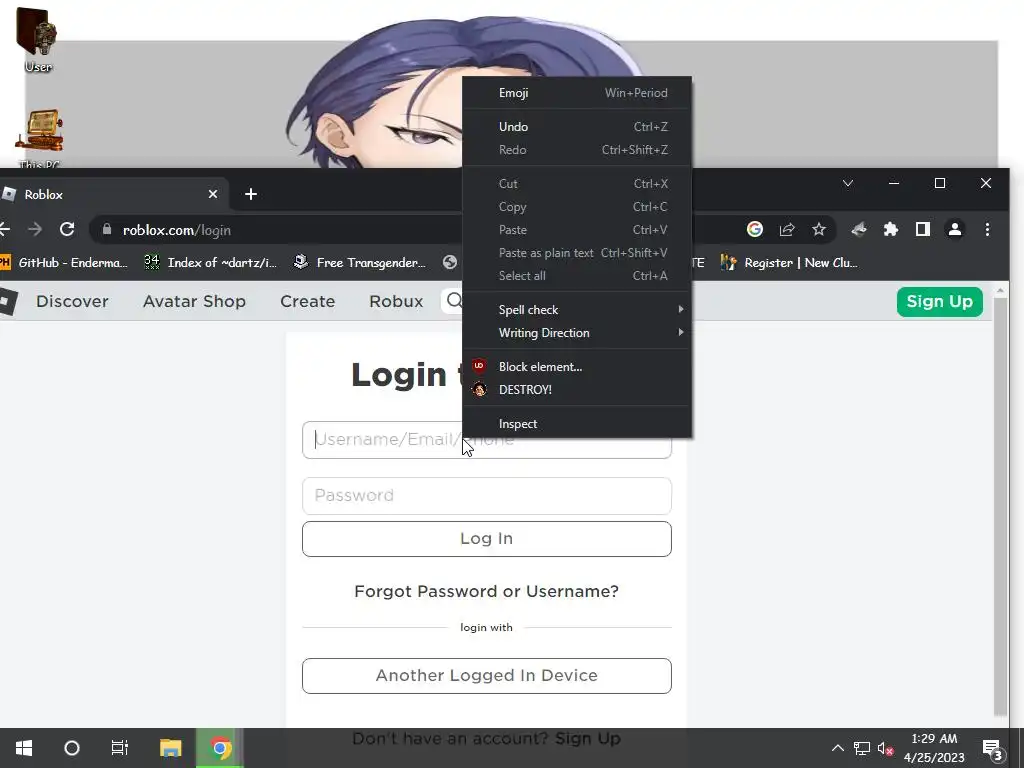This screenshot has height=768, width=1024.
Task: Choose Paste as plain text
Action: [577, 253]
